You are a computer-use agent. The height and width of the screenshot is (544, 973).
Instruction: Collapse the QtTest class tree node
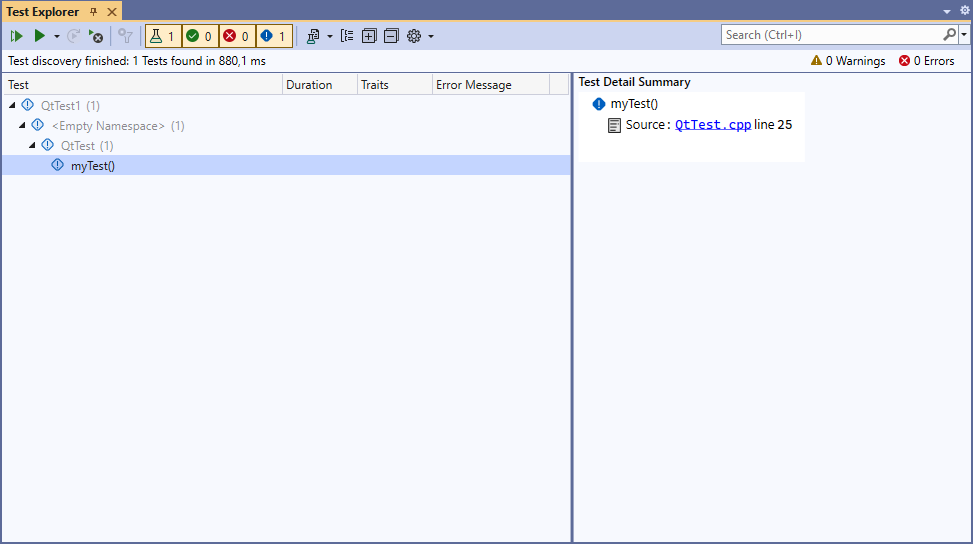[x=32, y=145]
